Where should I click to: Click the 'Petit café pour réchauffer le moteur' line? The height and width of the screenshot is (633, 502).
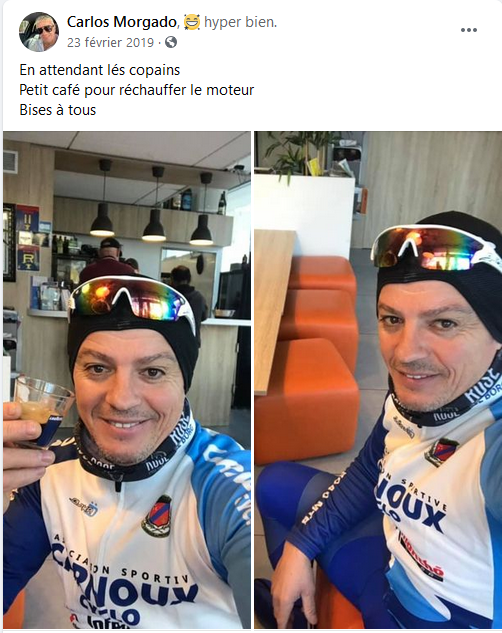pyautogui.click(x=137, y=90)
